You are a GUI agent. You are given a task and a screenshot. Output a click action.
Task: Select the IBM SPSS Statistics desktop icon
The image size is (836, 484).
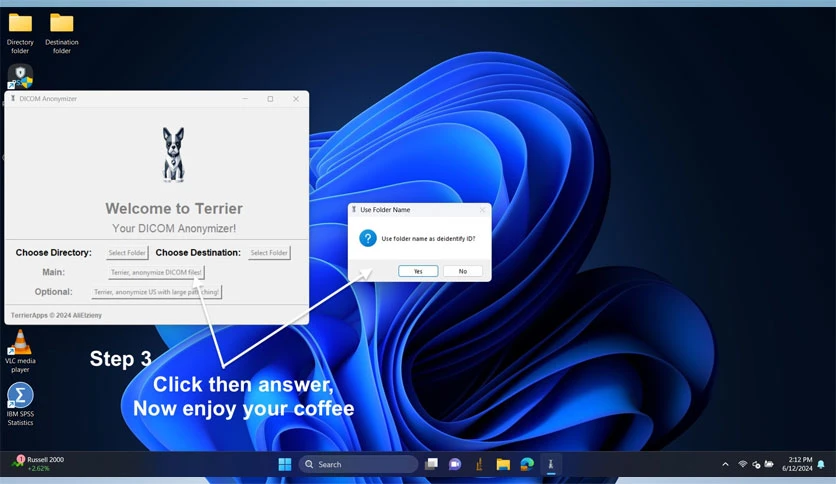point(20,404)
